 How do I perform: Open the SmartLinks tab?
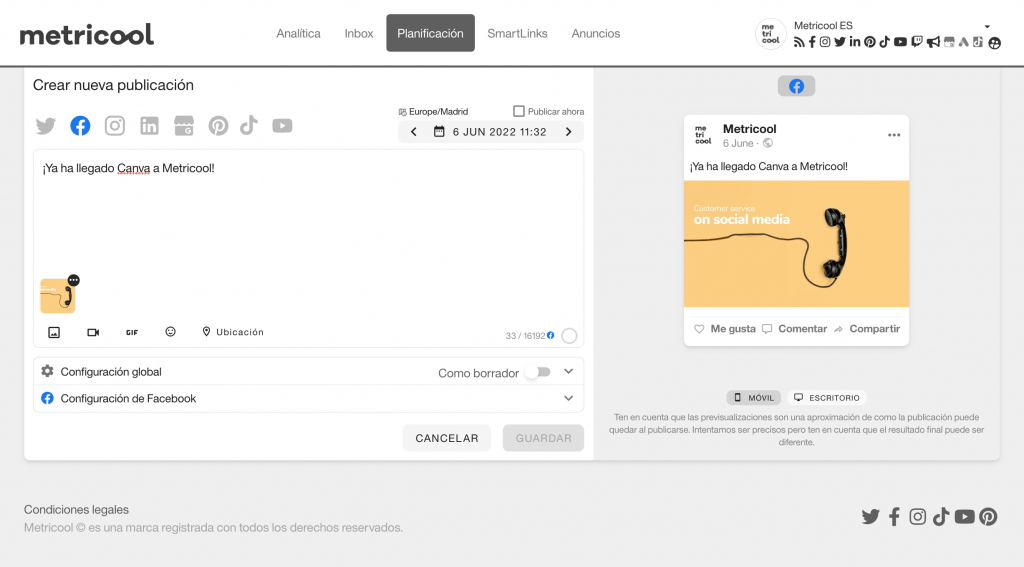click(x=517, y=33)
